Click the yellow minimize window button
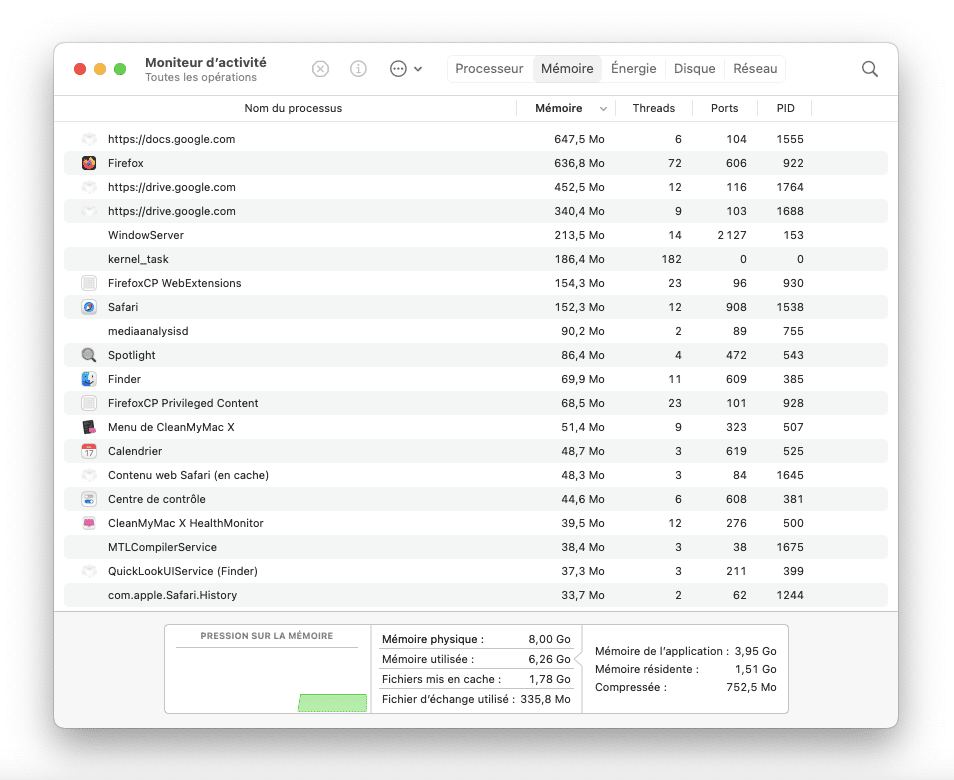 point(100,69)
